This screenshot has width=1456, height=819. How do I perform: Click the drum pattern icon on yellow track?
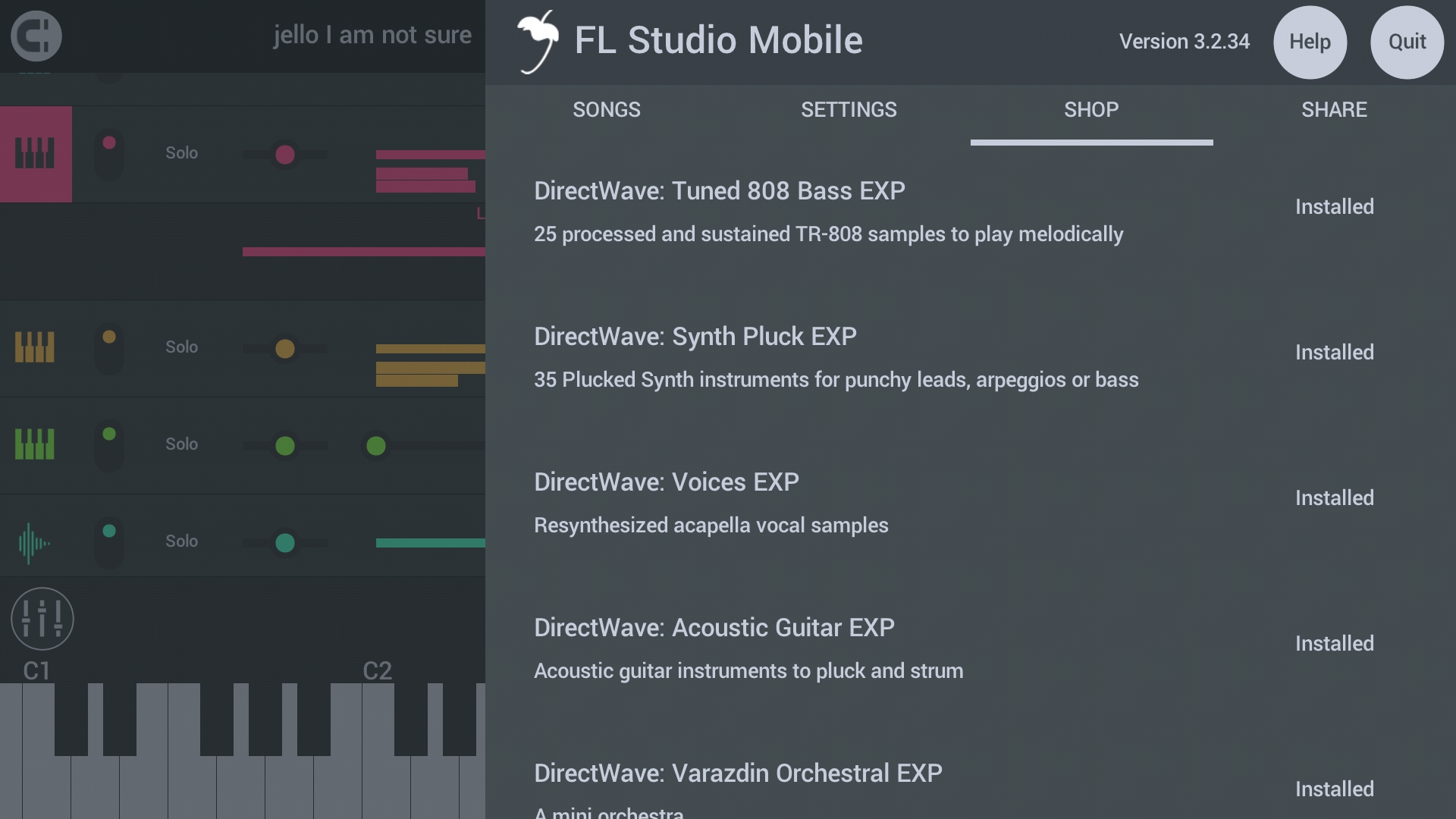pos(35,346)
